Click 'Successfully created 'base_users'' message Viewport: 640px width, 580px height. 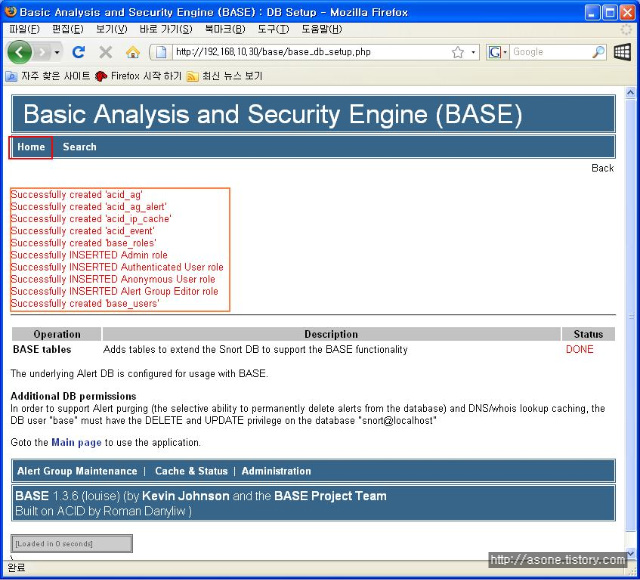pyautogui.click(x=85, y=304)
